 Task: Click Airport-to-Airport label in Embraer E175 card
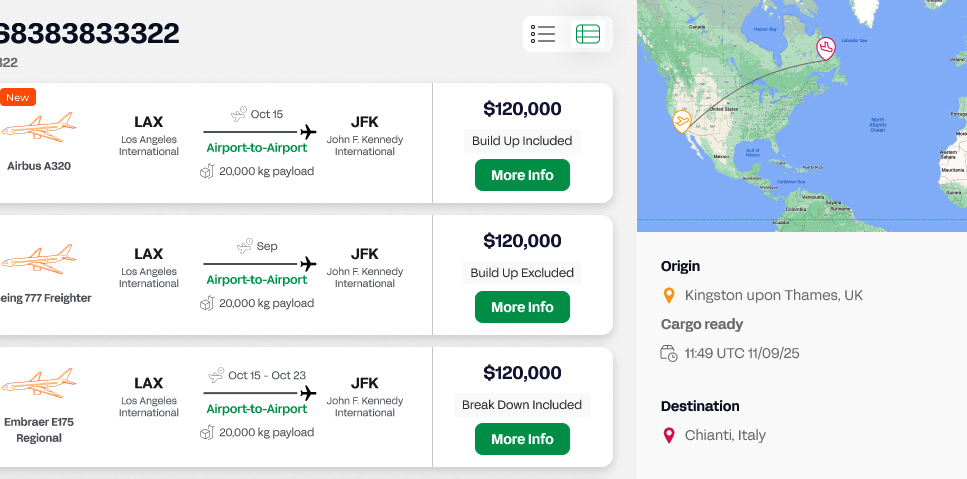257,409
